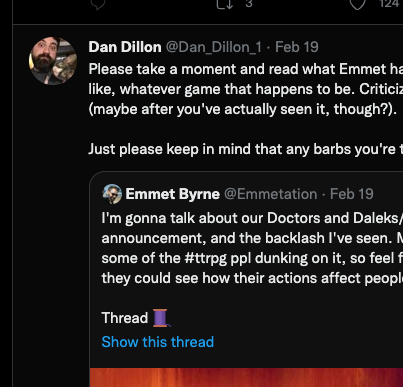Open Dan Dillon's profile avatar
The width and height of the screenshot is (403, 387).
point(53,61)
